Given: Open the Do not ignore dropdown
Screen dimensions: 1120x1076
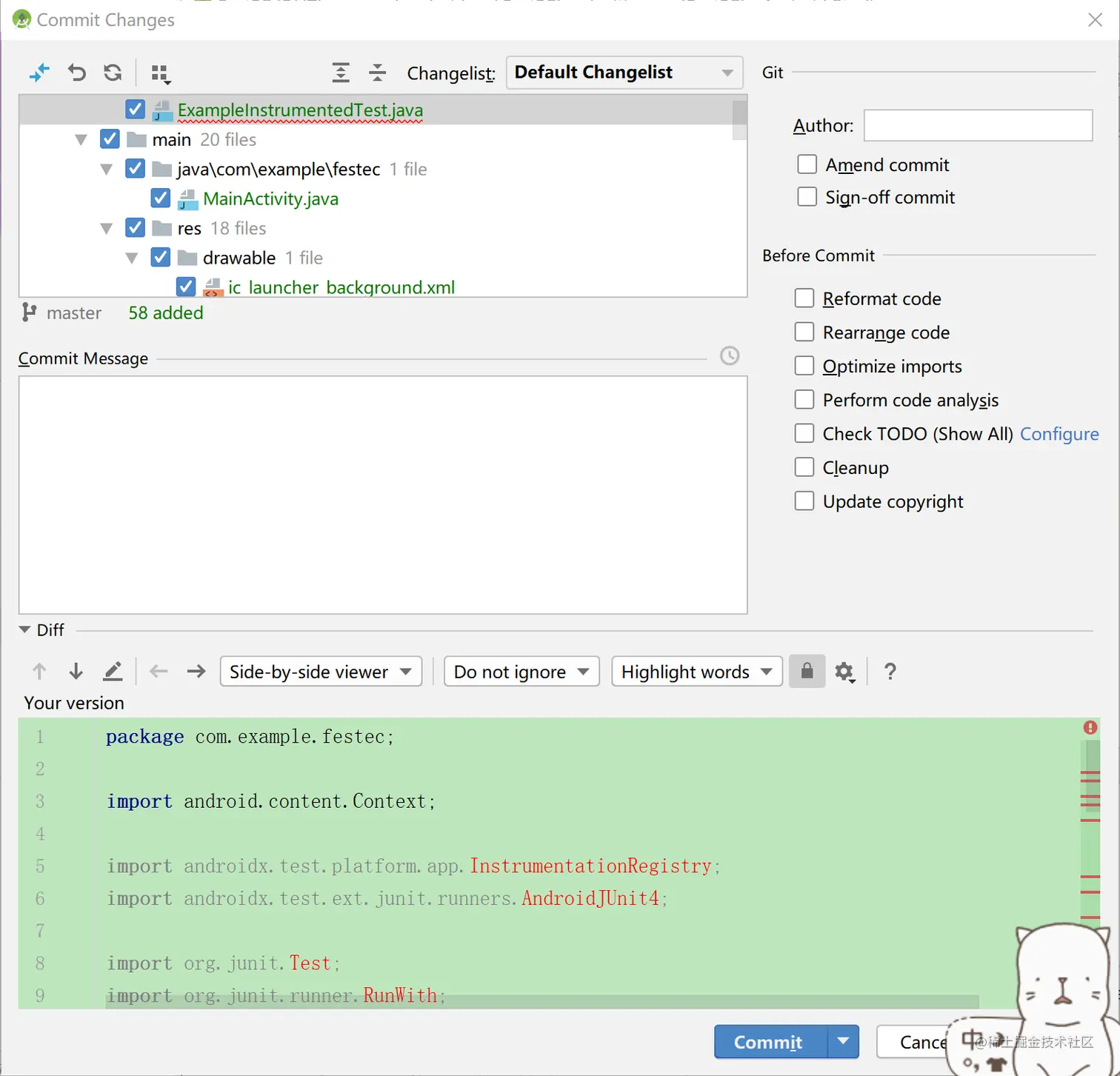Looking at the screenshot, I should pos(521,672).
